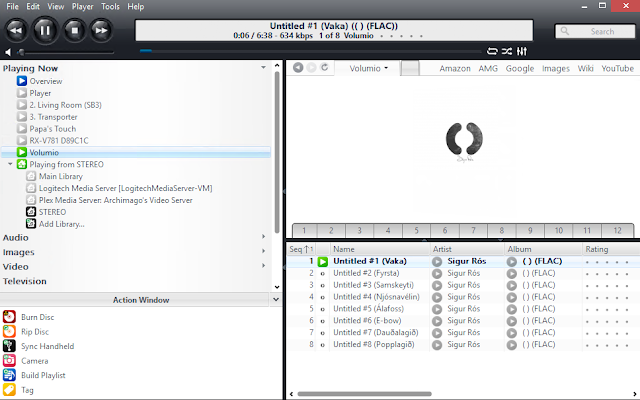
Task: Expand the Images section
Action: point(263,251)
